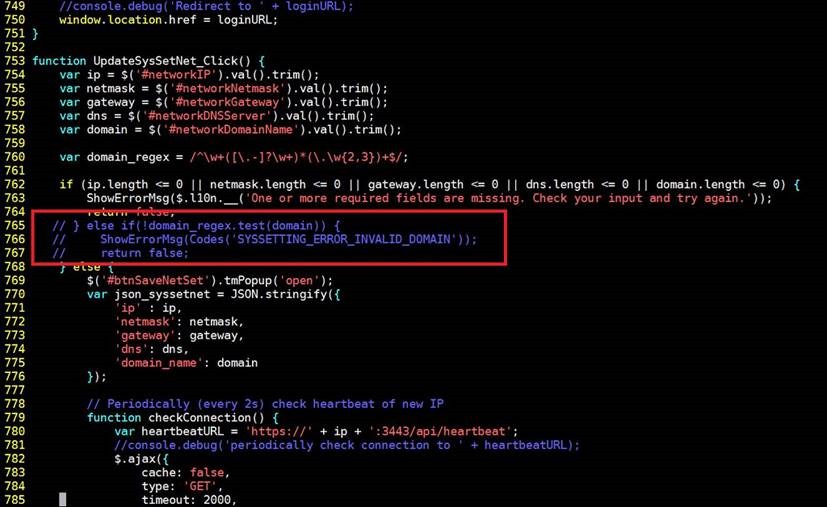Viewport: 827px width, 507px height.
Task: Click the 'Periodically check heartbeat' comment
Action: (x=265, y=404)
